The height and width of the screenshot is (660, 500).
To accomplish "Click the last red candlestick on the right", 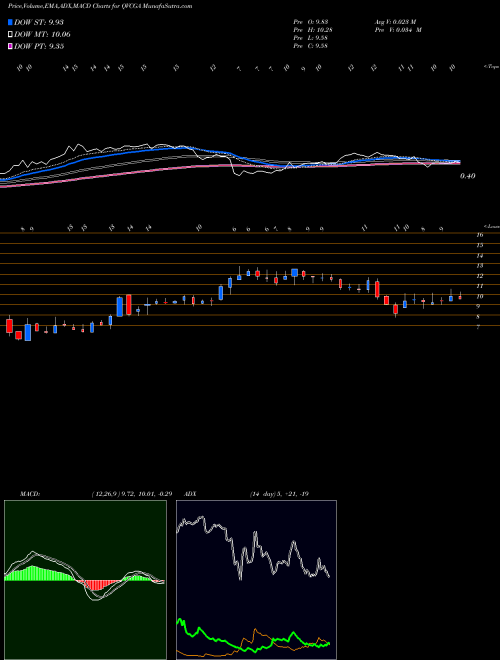I will (x=460, y=297).
